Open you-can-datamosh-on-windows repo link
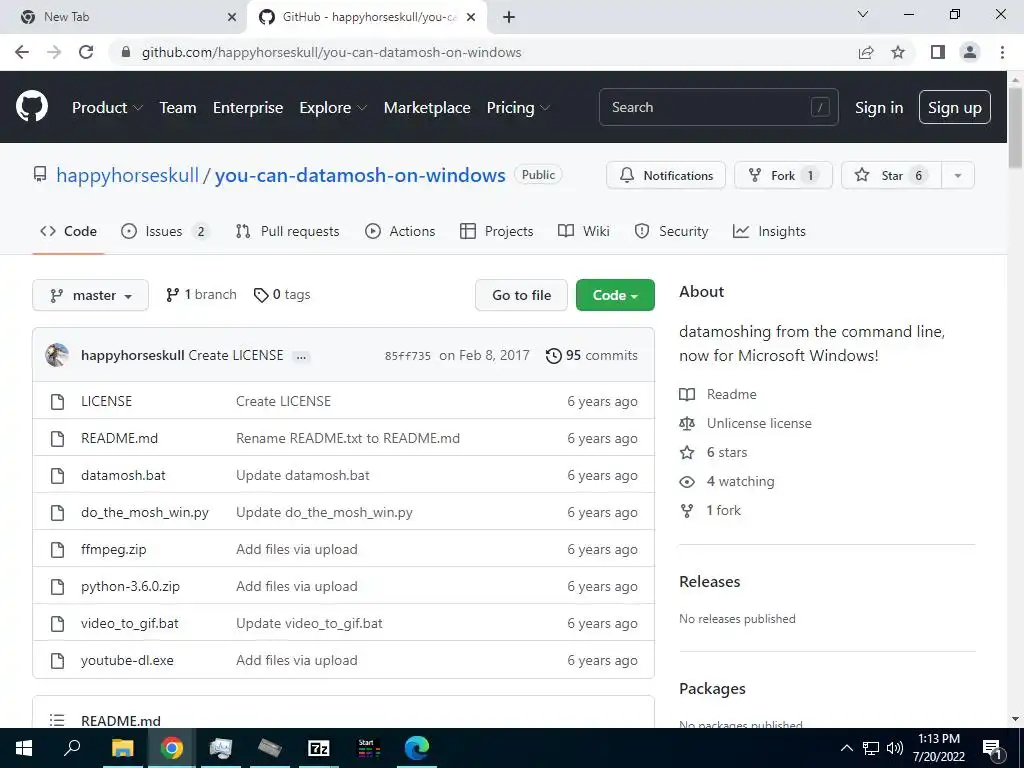Screen dimensions: 1024x768 click(360, 175)
